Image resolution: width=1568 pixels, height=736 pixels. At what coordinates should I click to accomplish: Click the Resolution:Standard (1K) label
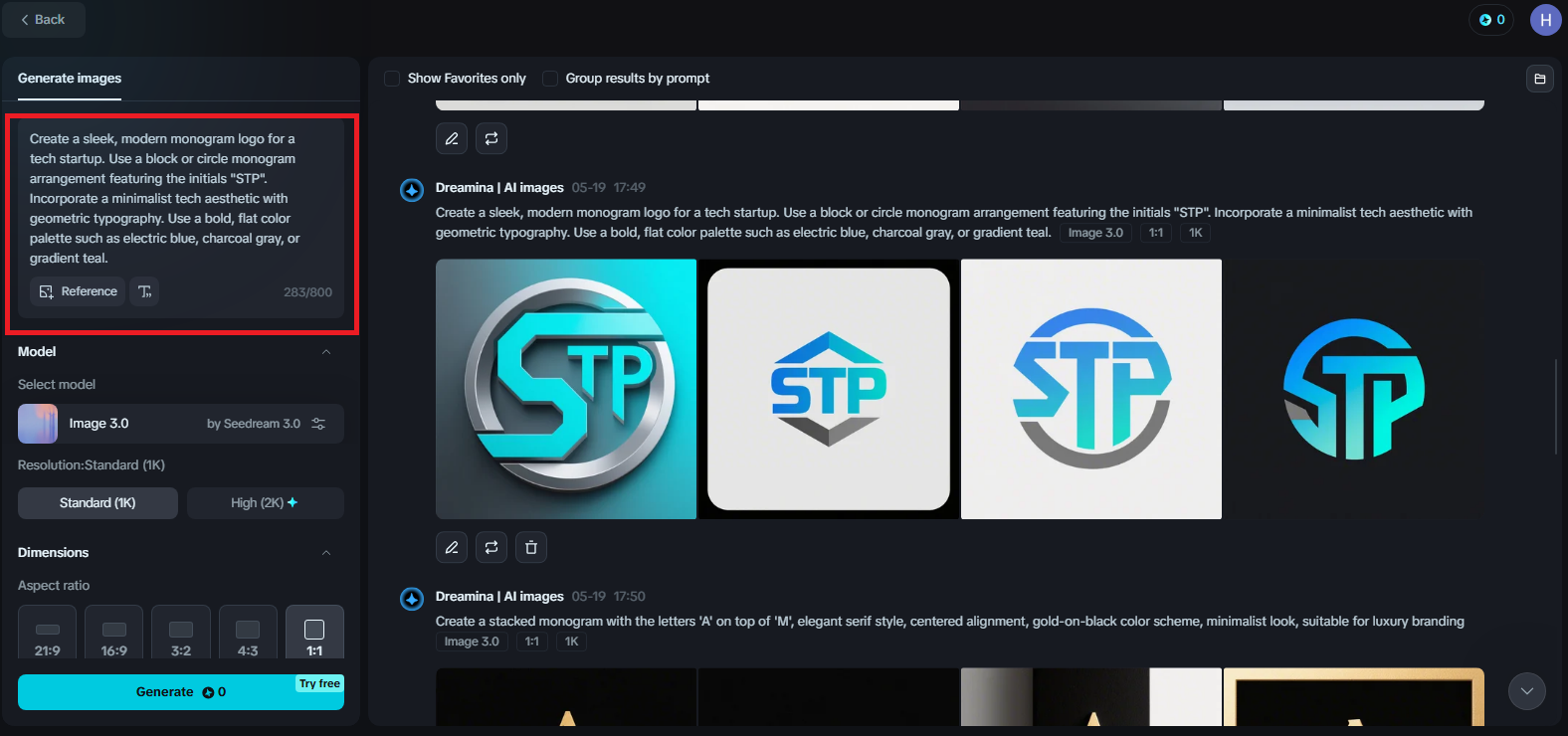tap(92, 465)
